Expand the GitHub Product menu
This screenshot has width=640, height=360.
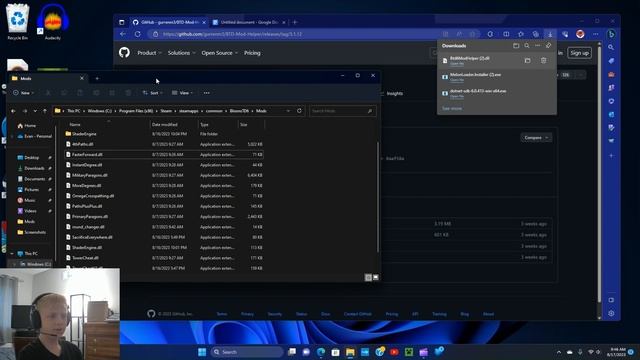click(149, 53)
